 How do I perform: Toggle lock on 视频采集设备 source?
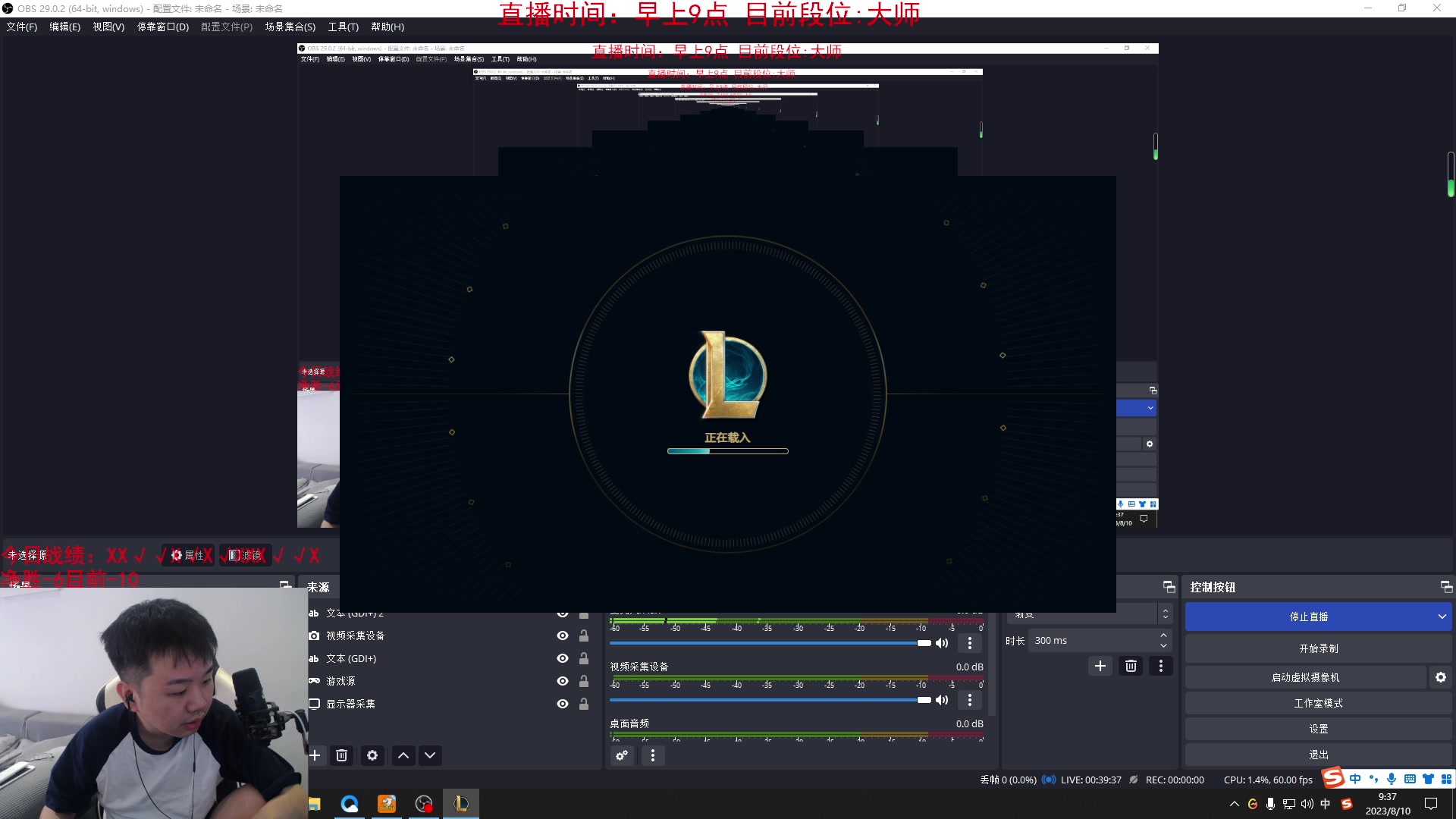[x=584, y=635]
